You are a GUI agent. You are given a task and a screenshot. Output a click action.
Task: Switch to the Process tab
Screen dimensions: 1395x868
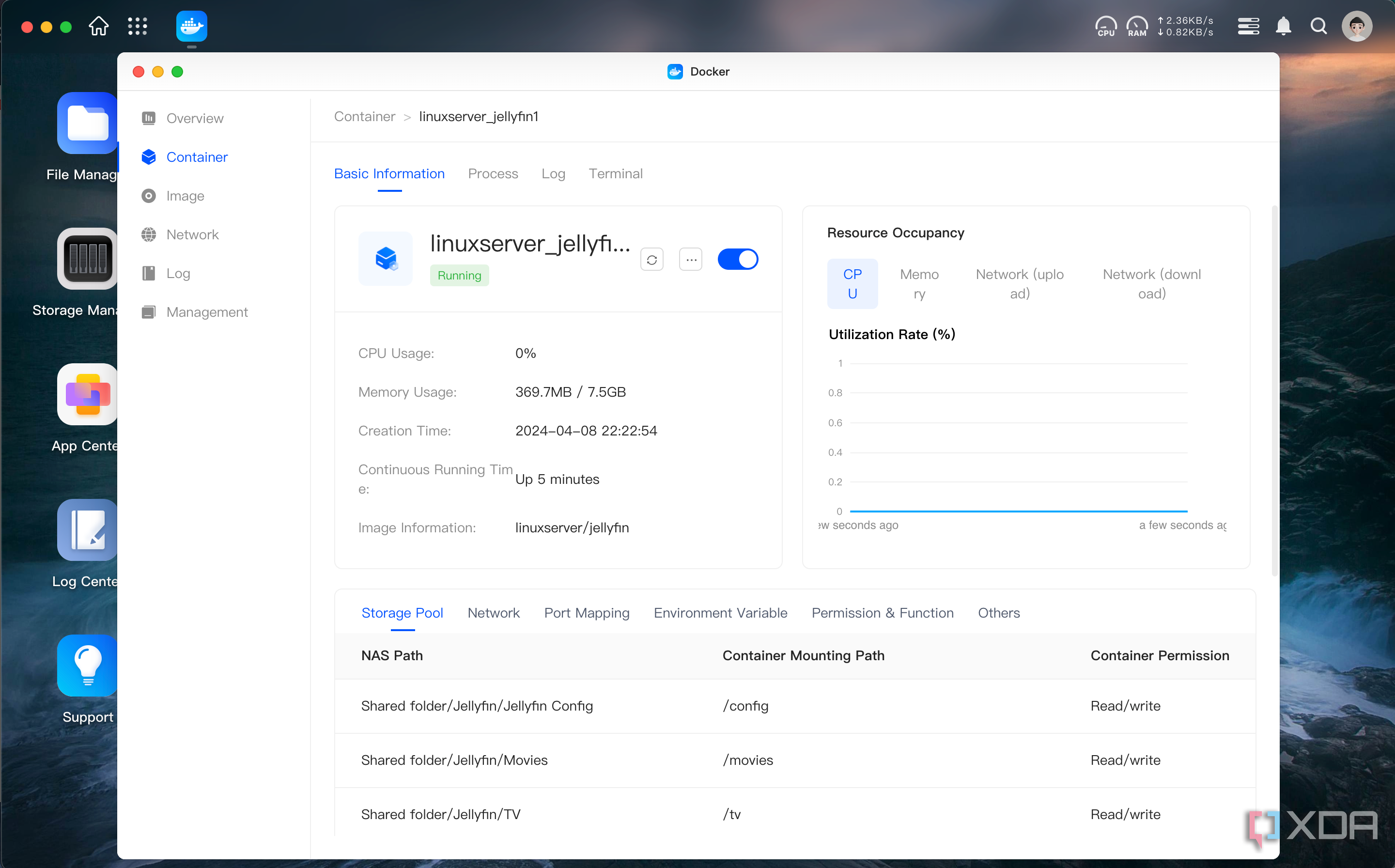(493, 174)
